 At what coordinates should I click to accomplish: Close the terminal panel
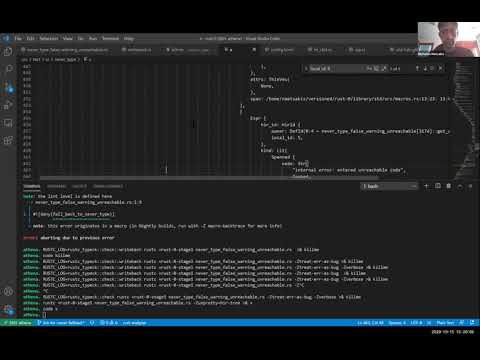(471, 186)
